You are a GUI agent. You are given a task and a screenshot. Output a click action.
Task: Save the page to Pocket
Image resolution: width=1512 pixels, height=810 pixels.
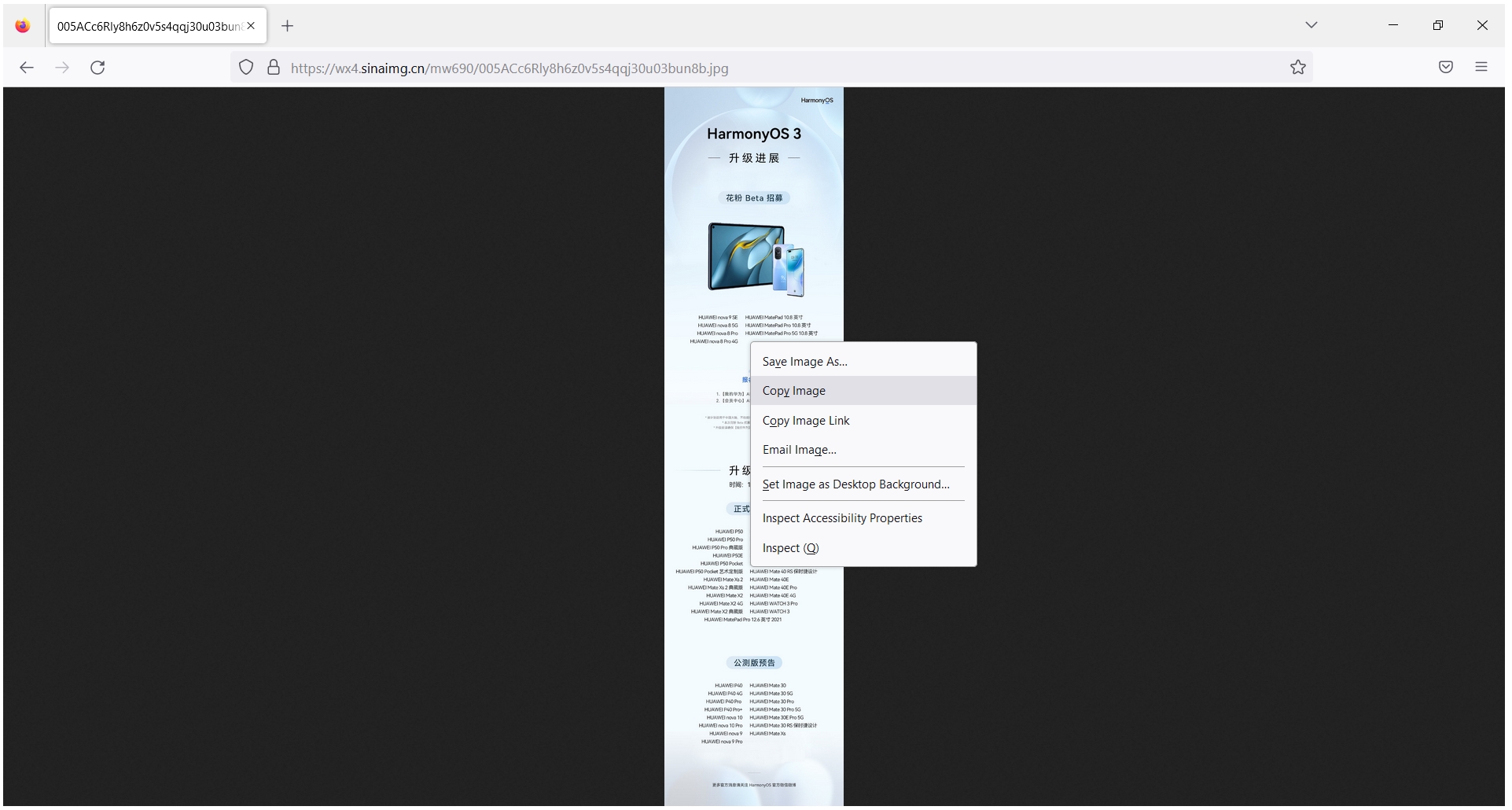pyautogui.click(x=1445, y=67)
